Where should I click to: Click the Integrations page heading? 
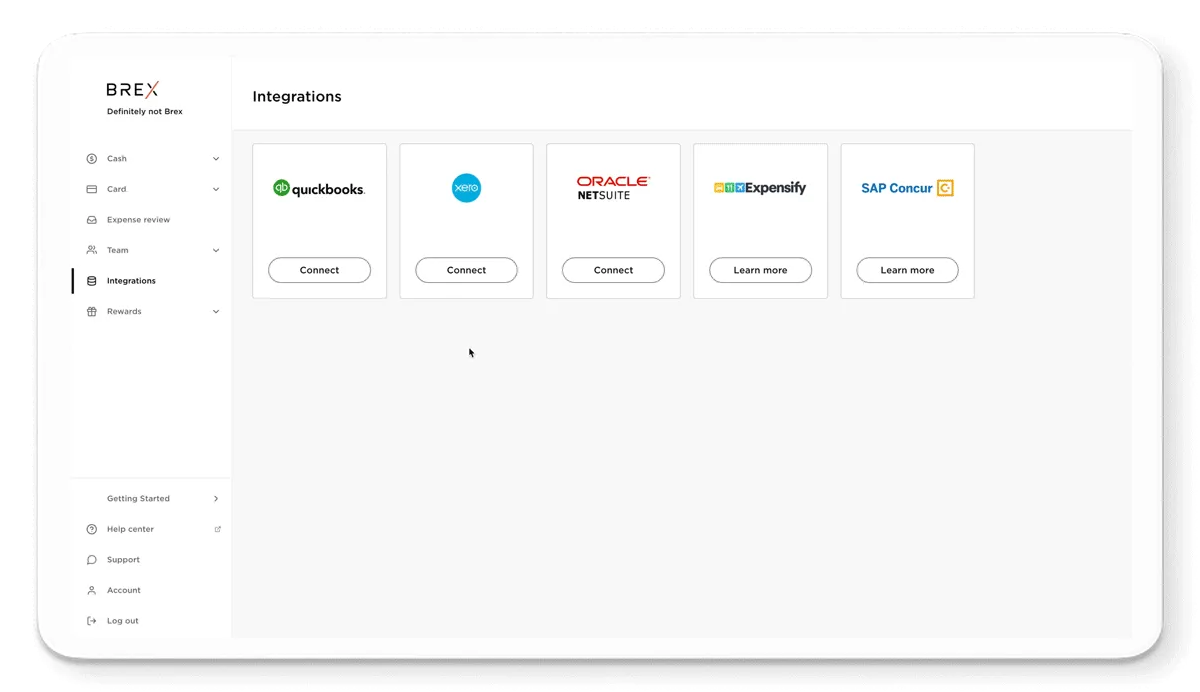[x=297, y=97]
